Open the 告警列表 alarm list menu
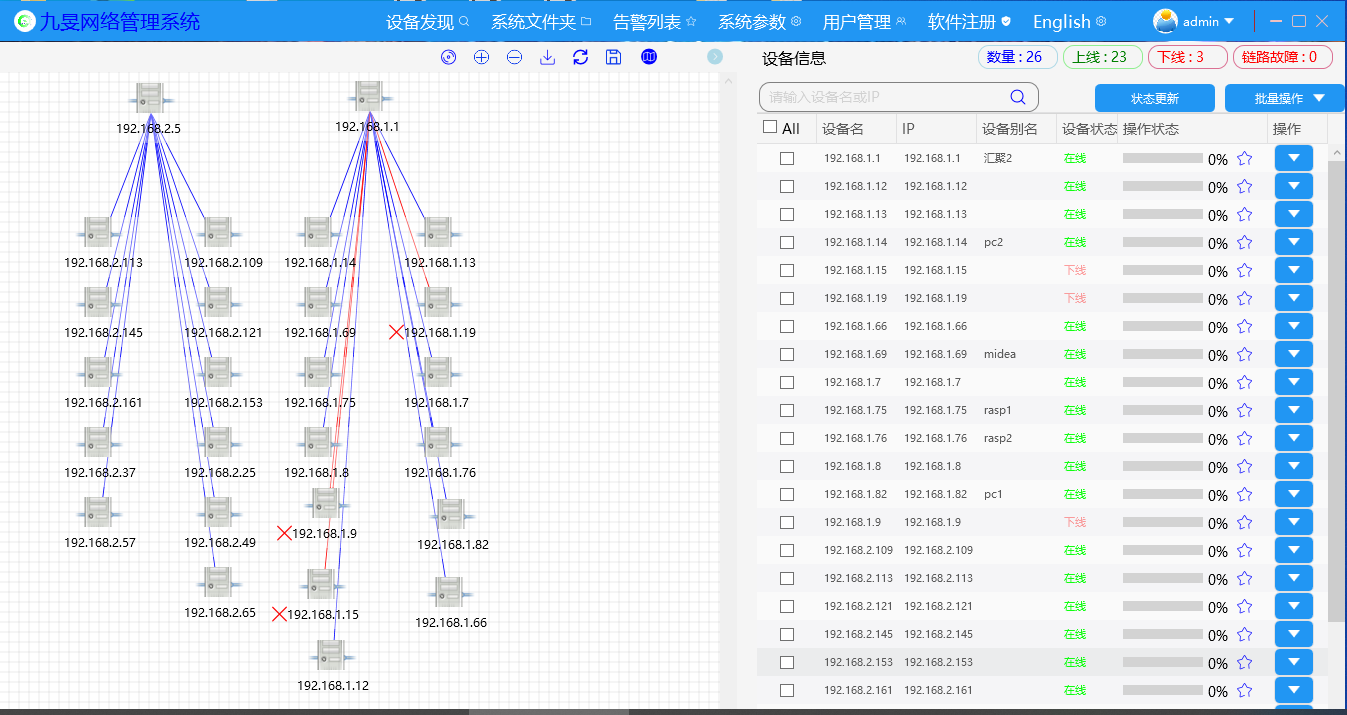This screenshot has width=1347, height=715. click(654, 21)
